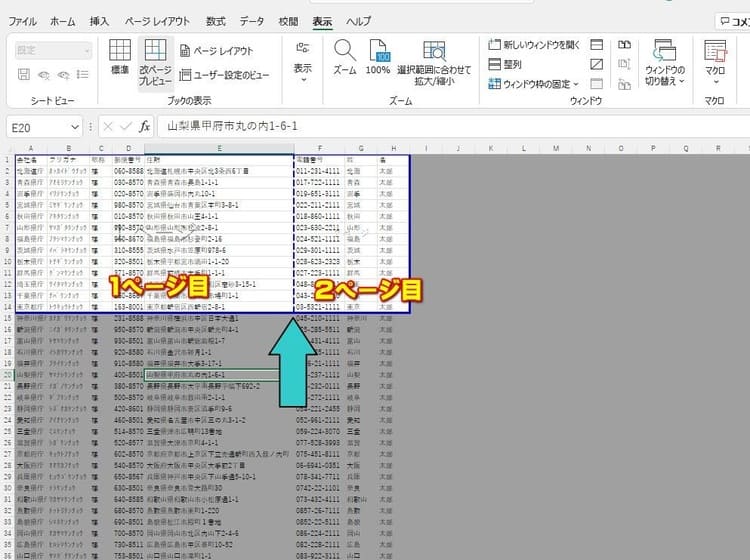This screenshot has height=560, width=750.
Task: Click the hide window icon
Action: click(x=596, y=64)
